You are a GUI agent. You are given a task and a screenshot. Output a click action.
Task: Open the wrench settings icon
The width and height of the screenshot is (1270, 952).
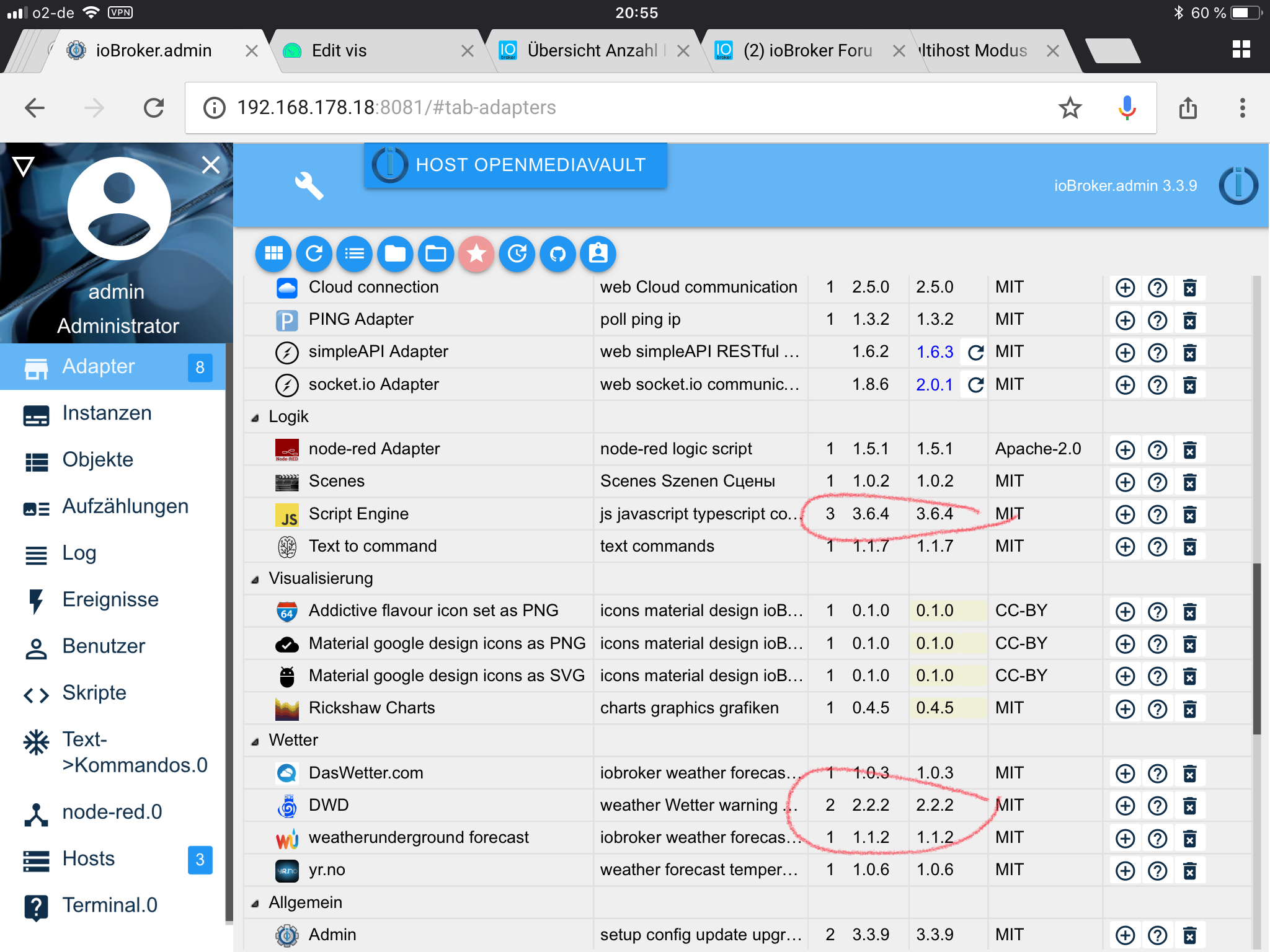(309, 185)
